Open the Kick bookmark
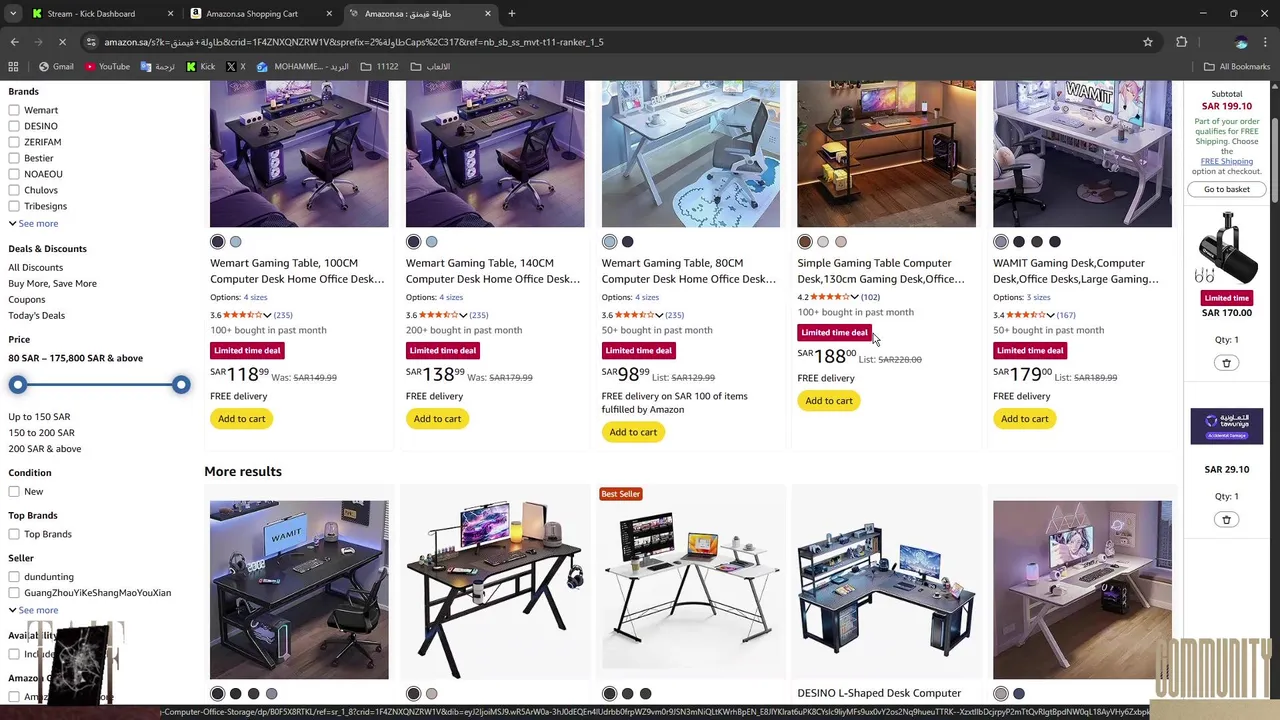Viewport: 1280px width, 720px height. (199, 67)
